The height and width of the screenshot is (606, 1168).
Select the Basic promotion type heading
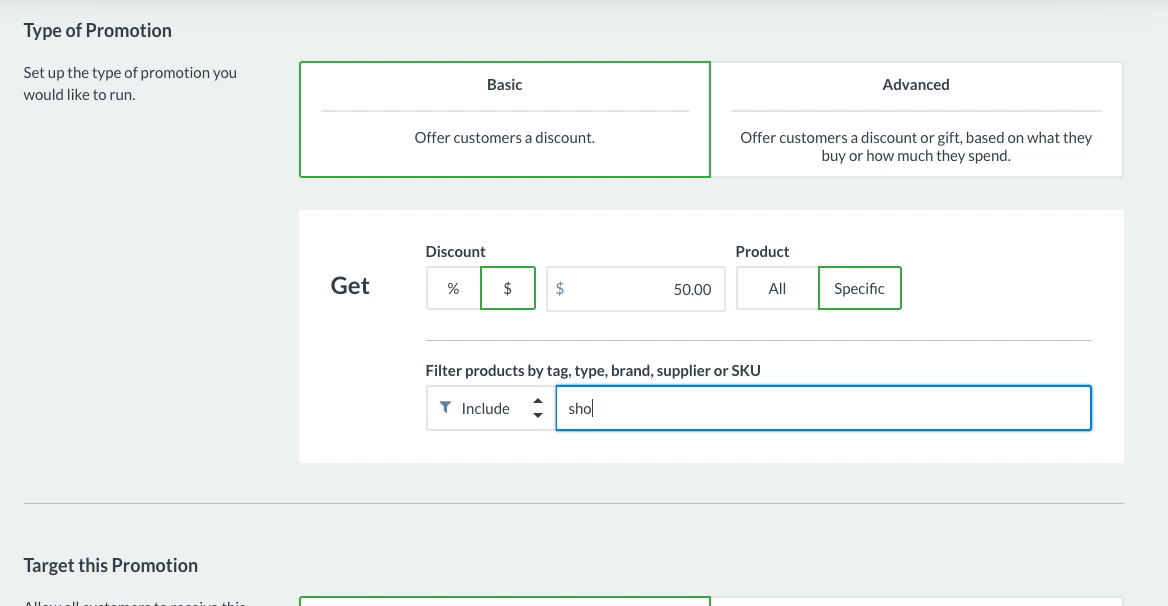tap(505, 85)
